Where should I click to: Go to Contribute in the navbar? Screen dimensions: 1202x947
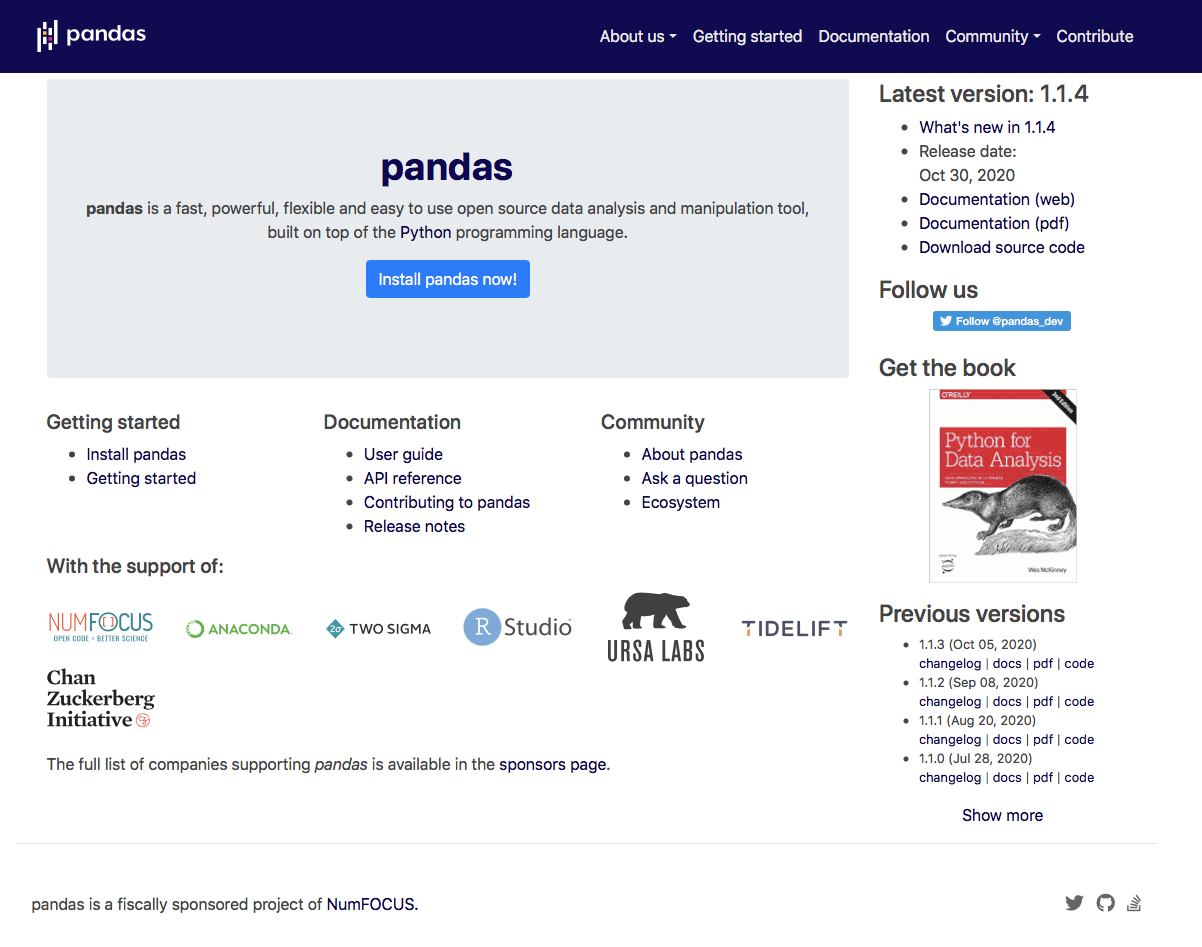pos(1095,36)
